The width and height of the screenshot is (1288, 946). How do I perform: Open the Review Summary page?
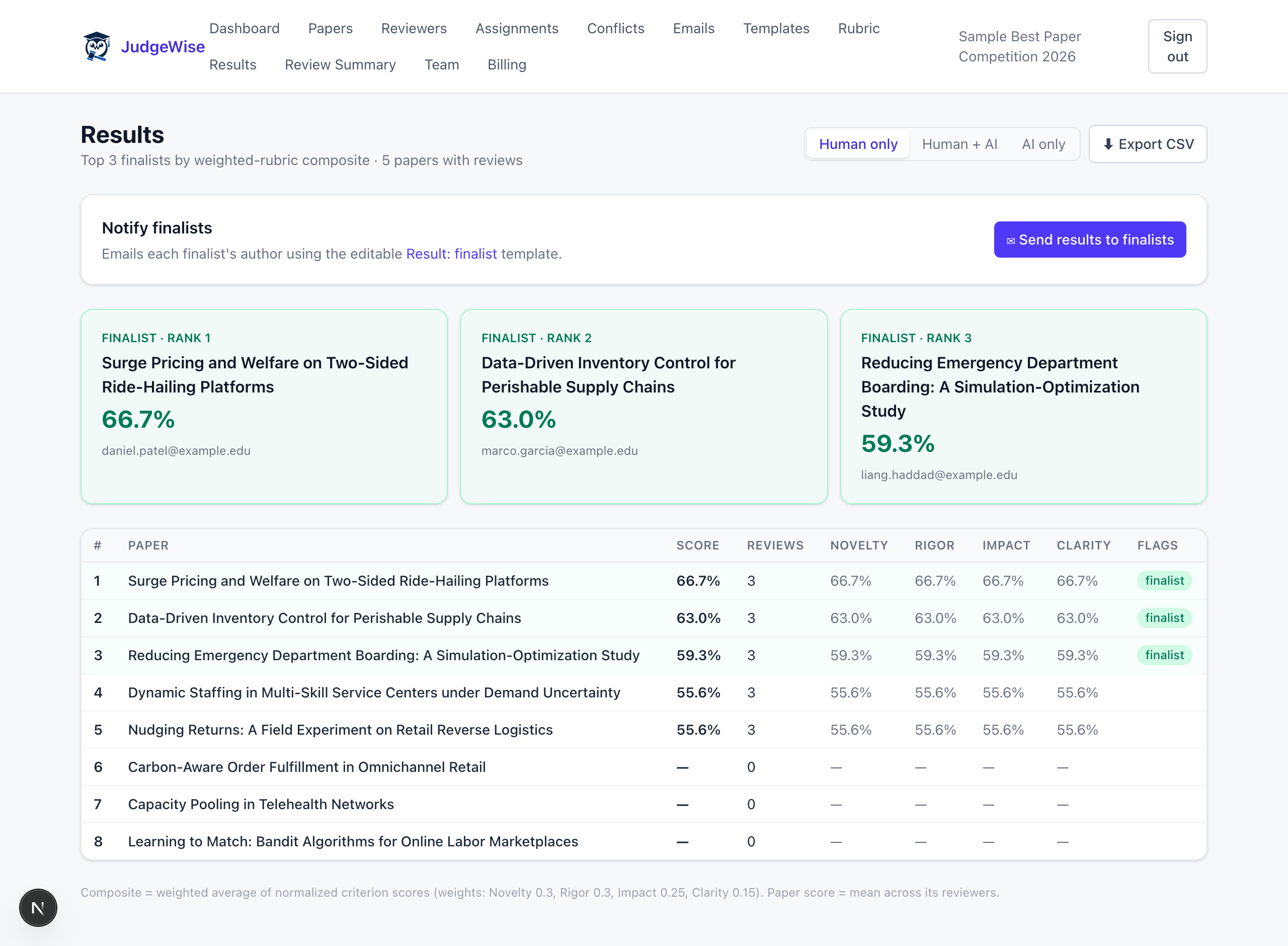click(340, 65)
